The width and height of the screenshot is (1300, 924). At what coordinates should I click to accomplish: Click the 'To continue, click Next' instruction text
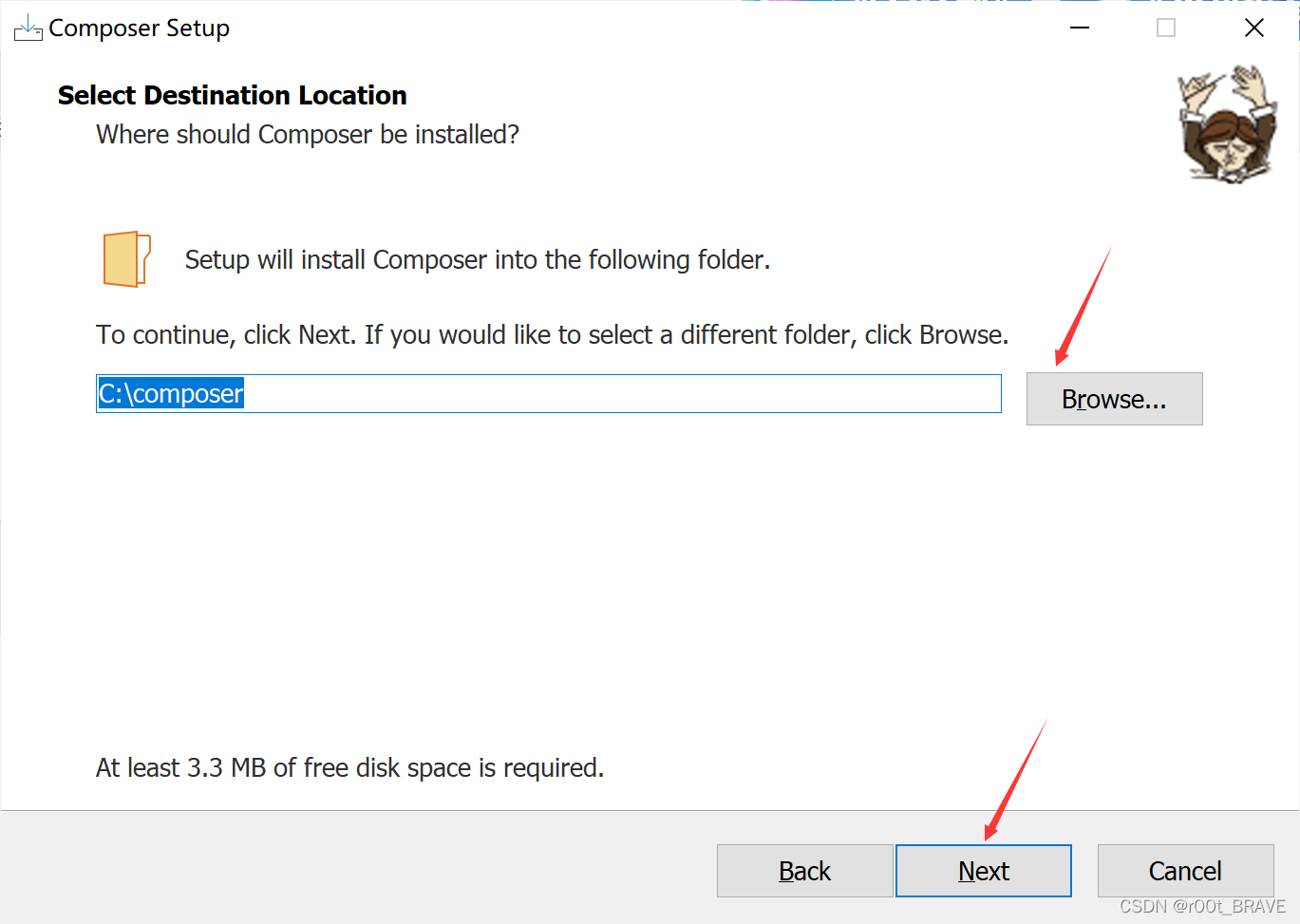coord(553,335)
